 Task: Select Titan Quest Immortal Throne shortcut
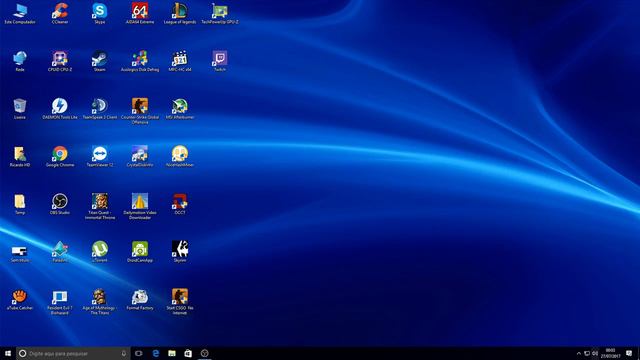tap(100, 207)
